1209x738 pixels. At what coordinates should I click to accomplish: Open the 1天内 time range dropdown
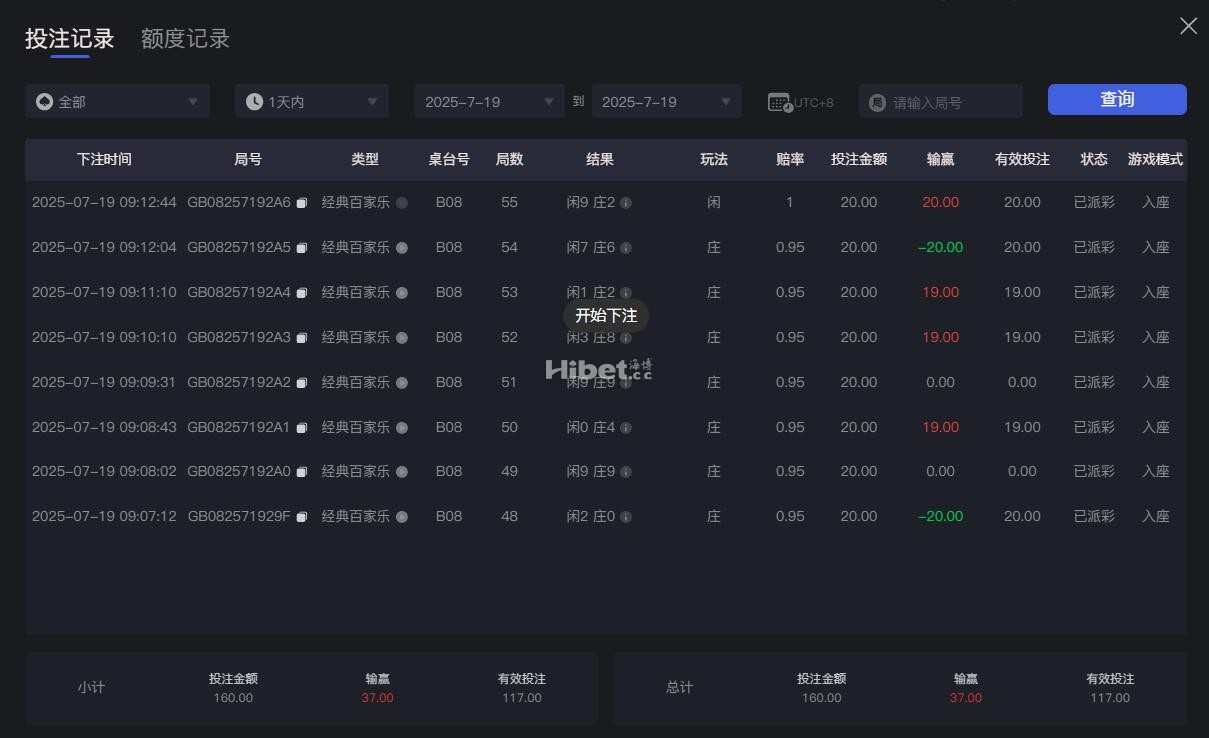(312, 102)
